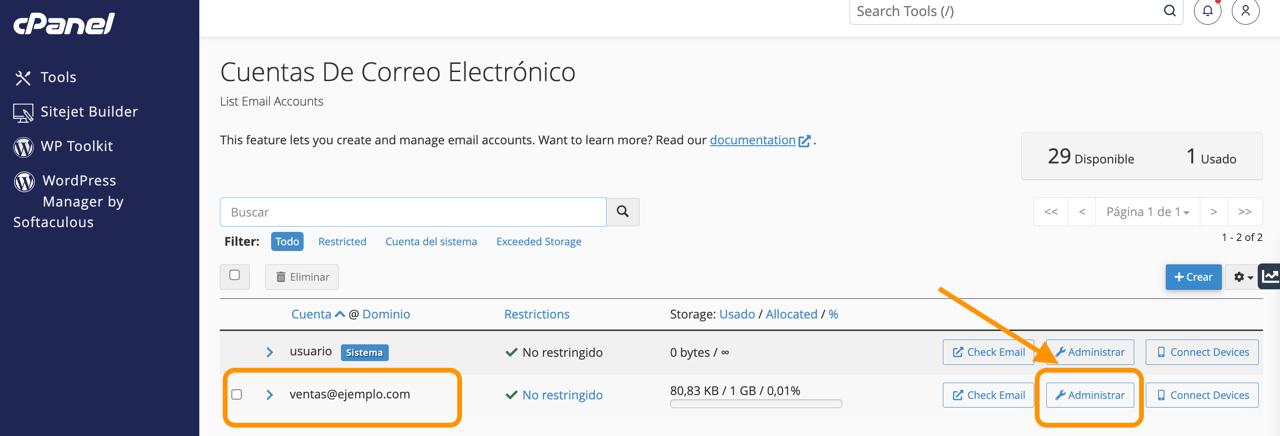Expand the ventas@ejemplo.com account row

click(x=270, y=395)
